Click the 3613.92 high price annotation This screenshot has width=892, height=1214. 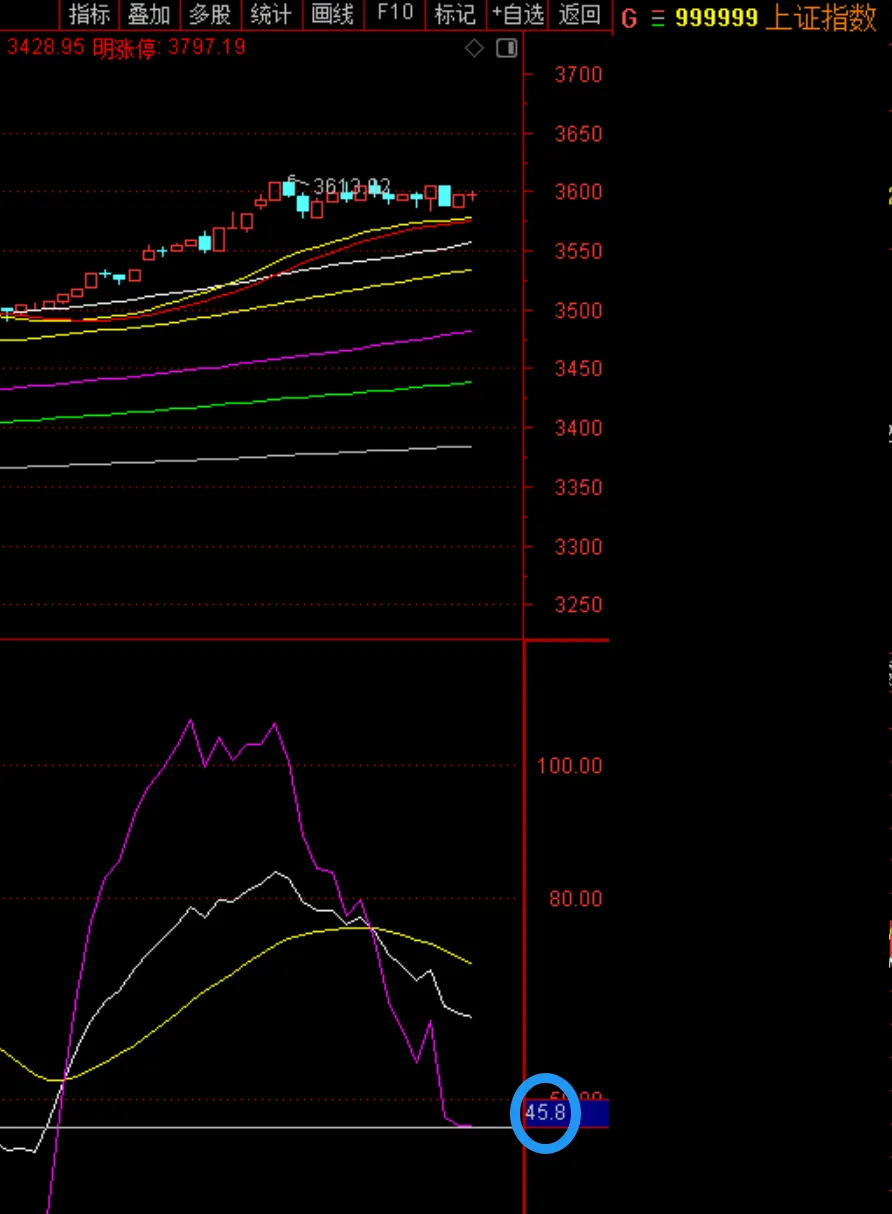click(x=351, y=187)
